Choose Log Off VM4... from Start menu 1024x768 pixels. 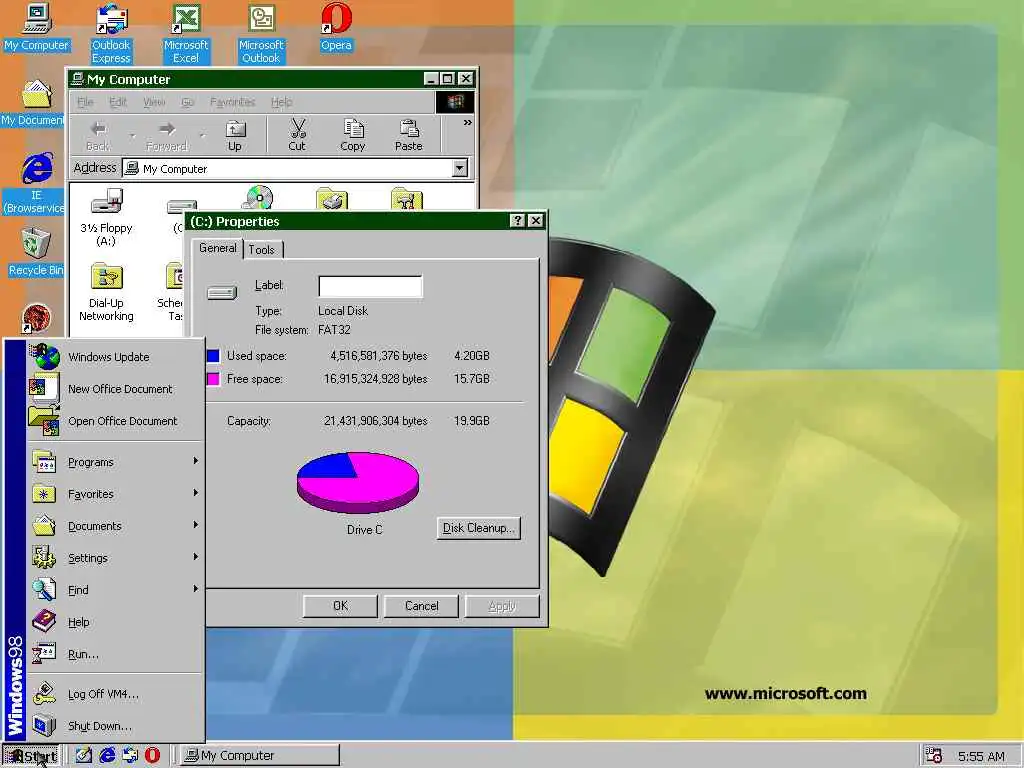tap(116, 694)
